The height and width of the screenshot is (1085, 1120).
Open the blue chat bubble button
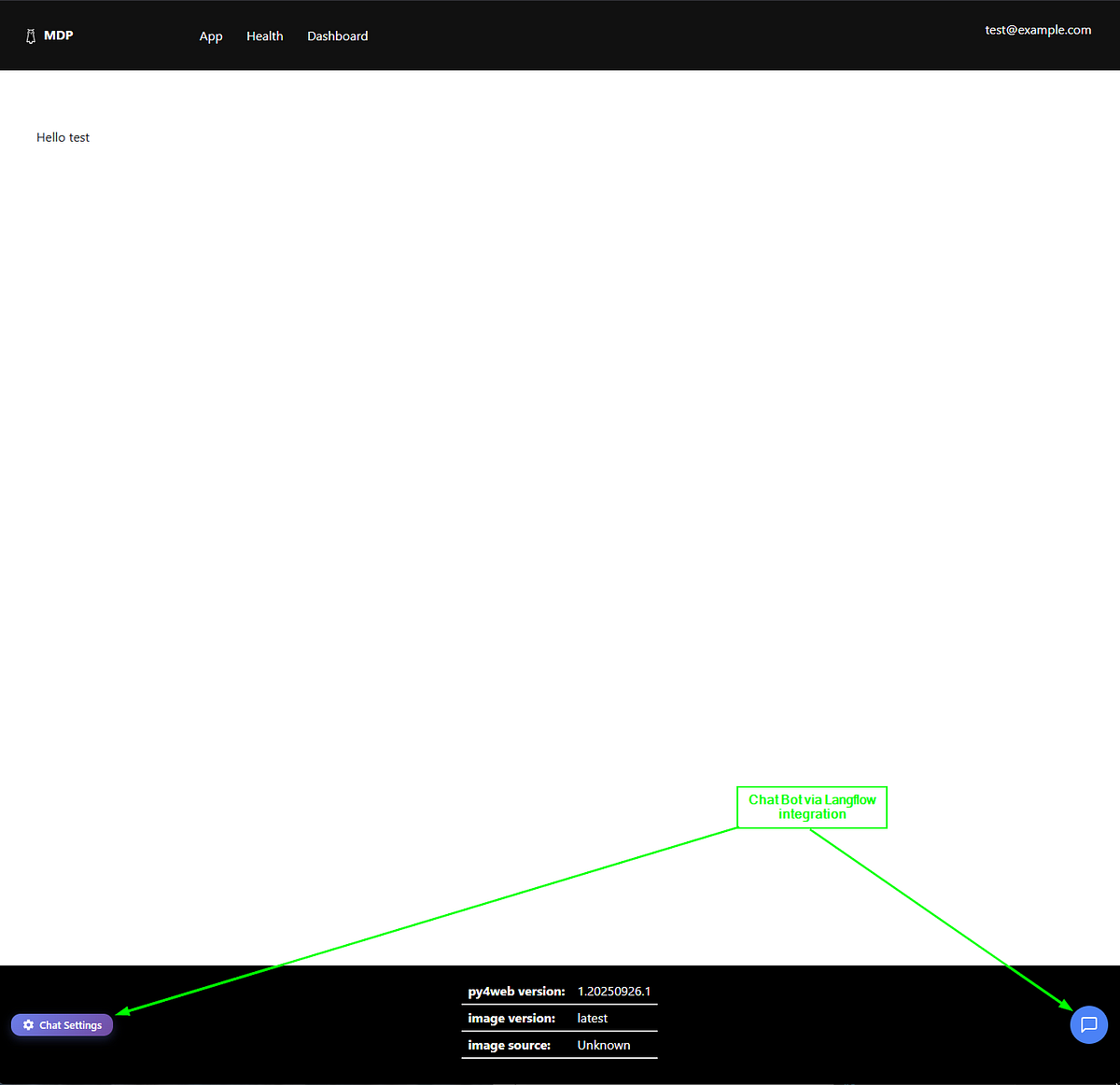click(1088, 1024)
